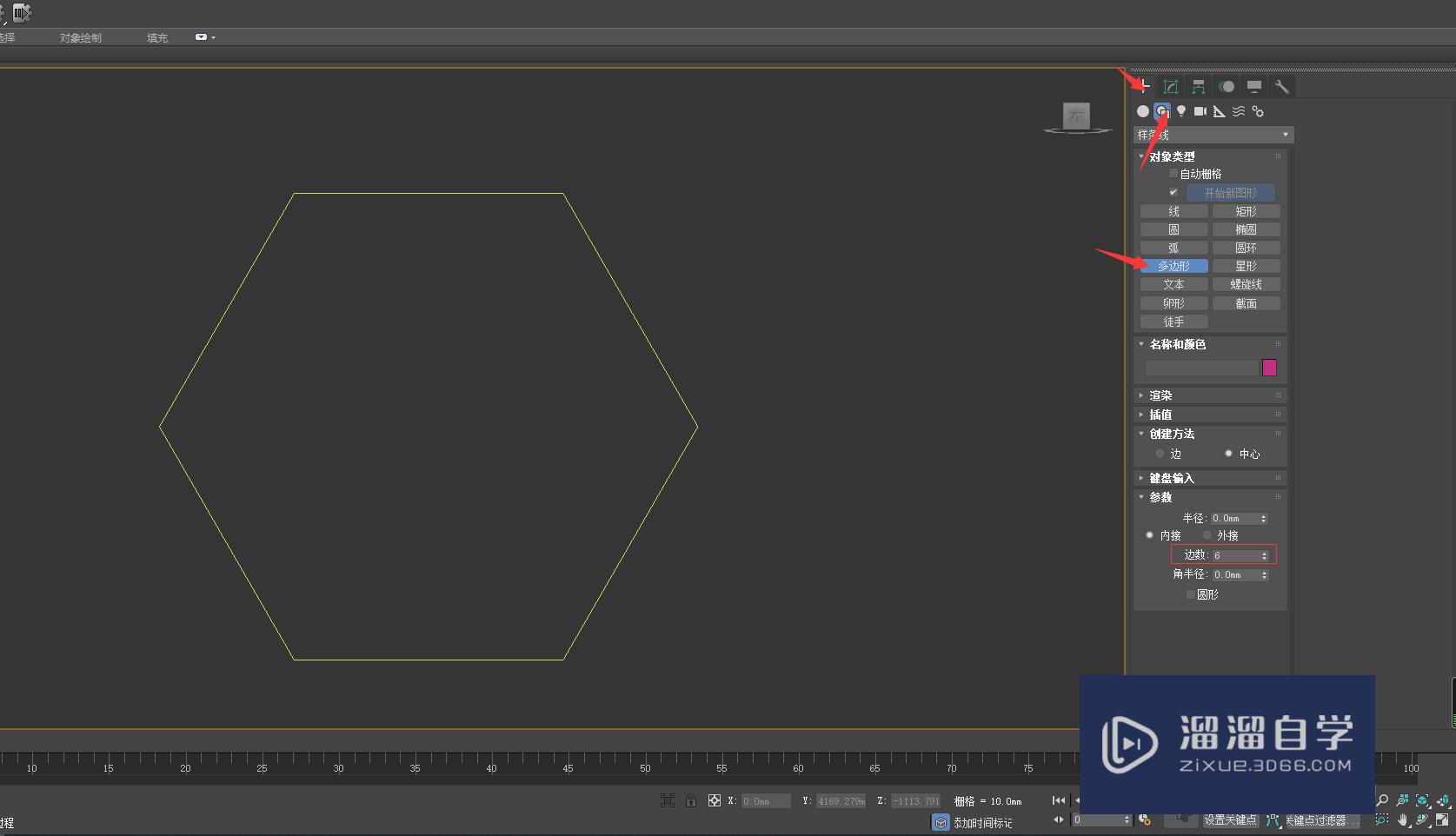Open the Modify command panel tab
The height and width of the screenshot is (836, 1456).
tap(1171, 86)
